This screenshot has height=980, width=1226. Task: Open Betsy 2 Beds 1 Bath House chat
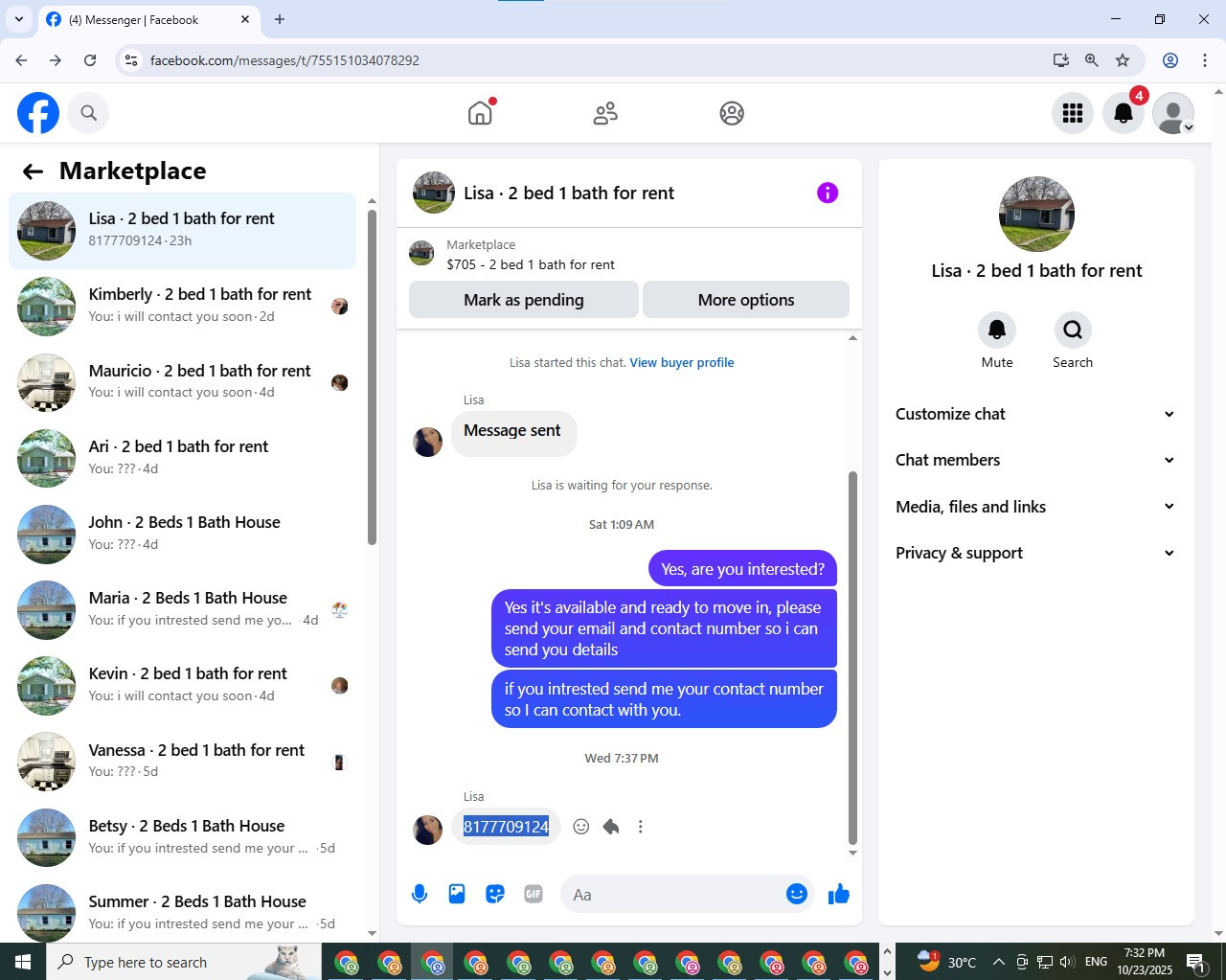[182, 837]
